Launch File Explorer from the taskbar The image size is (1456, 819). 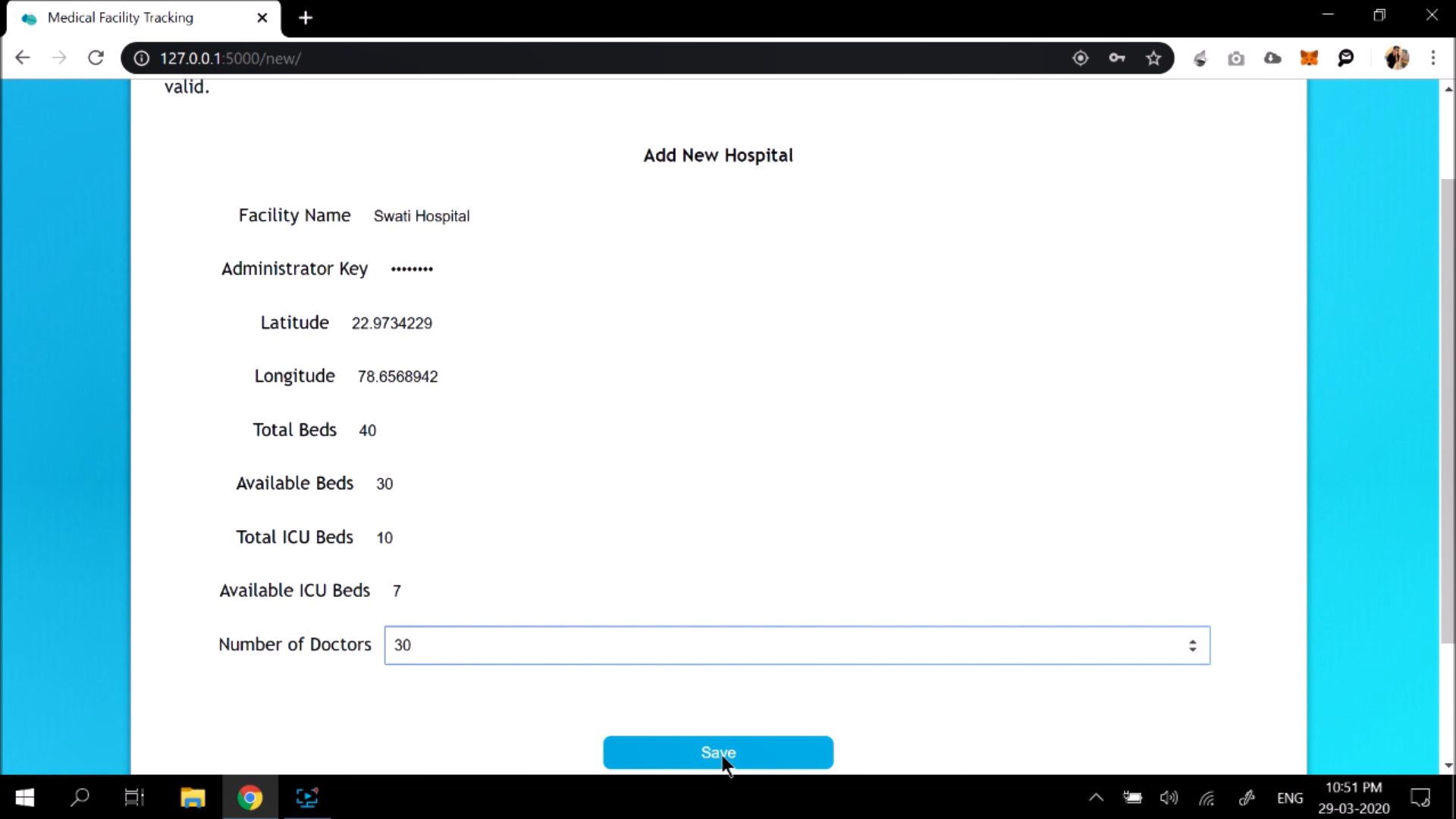point(193,797)
